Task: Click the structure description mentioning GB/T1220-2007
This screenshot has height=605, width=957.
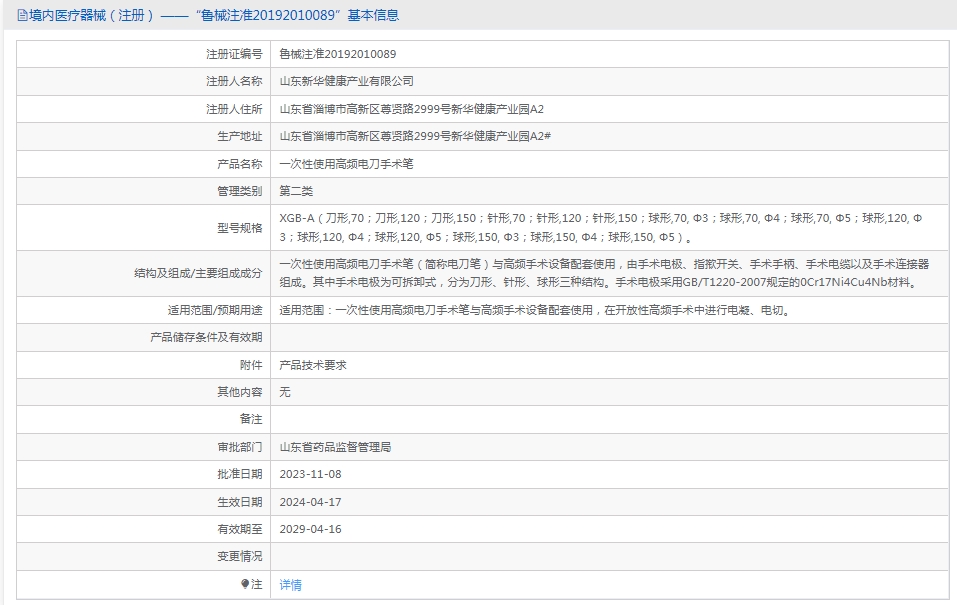Action: pos(604,273)
